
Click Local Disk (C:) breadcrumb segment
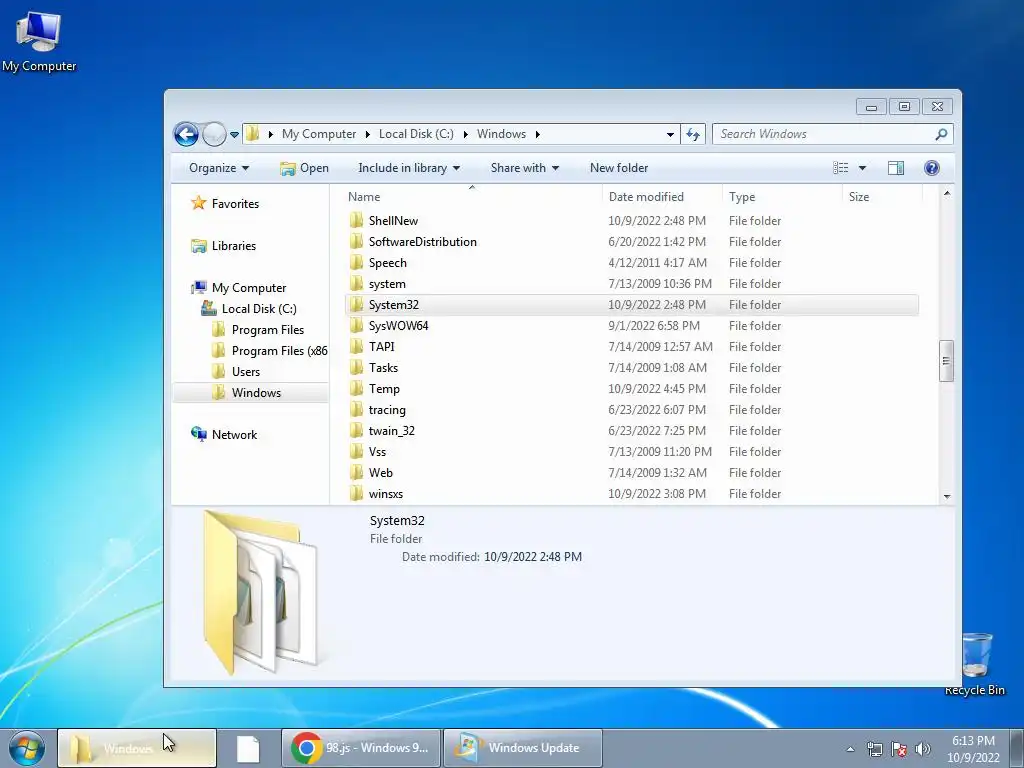pyautogui.click(x=416, y=134)
